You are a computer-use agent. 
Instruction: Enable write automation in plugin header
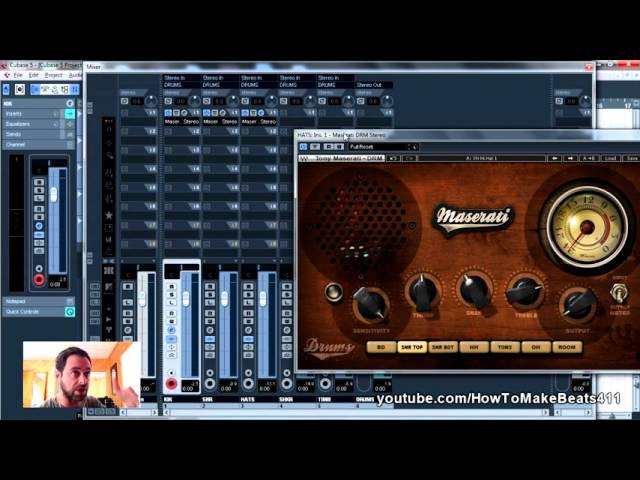coord(339,147)
